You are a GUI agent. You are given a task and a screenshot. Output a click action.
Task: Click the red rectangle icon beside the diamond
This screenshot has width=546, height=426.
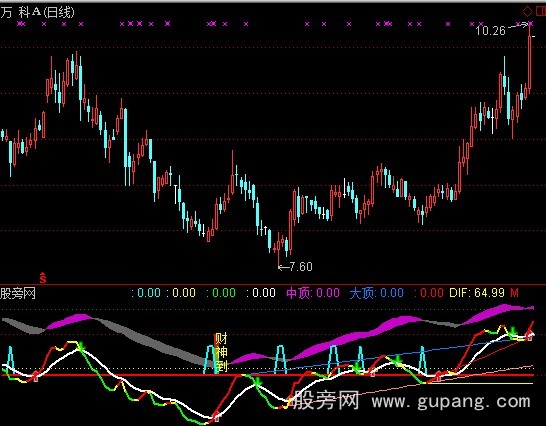pos(541,11)
